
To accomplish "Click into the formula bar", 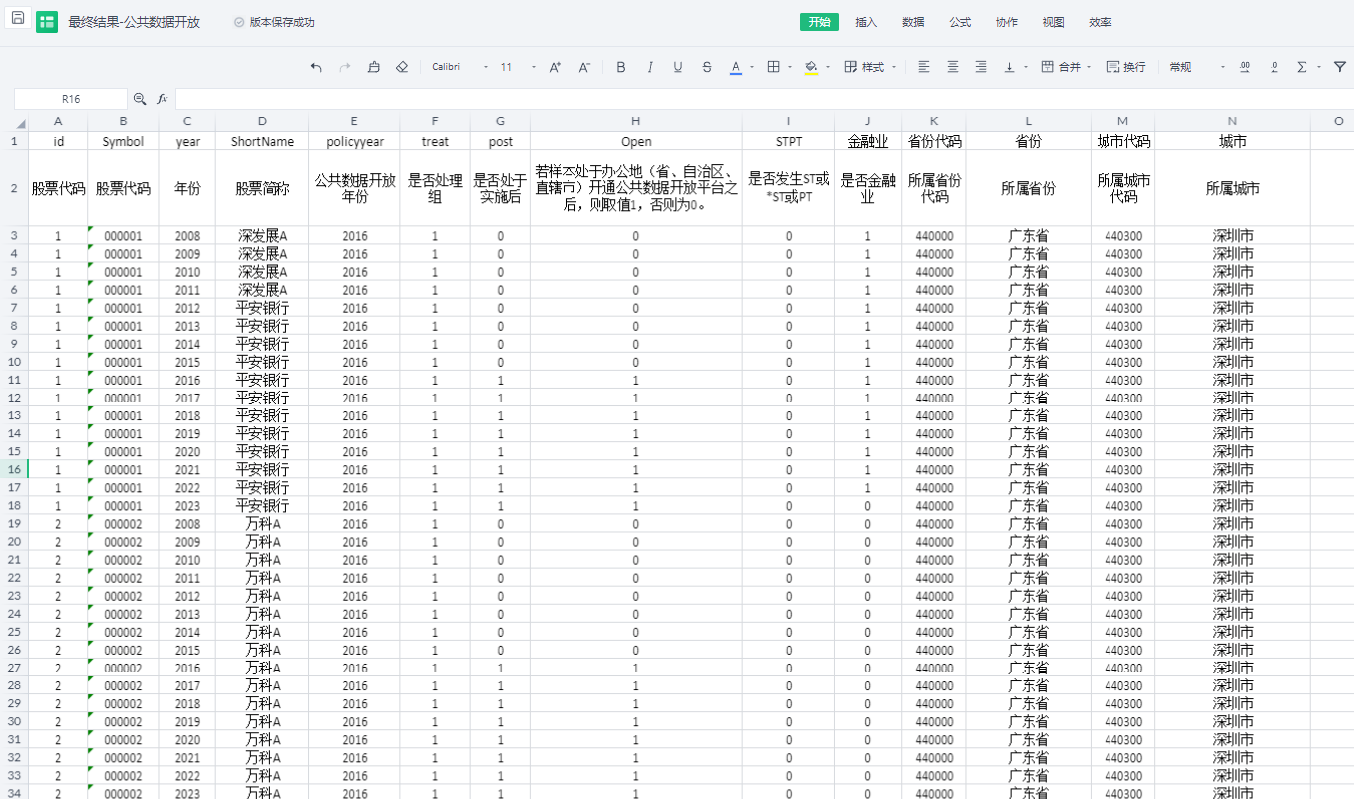I will (764, 99).
